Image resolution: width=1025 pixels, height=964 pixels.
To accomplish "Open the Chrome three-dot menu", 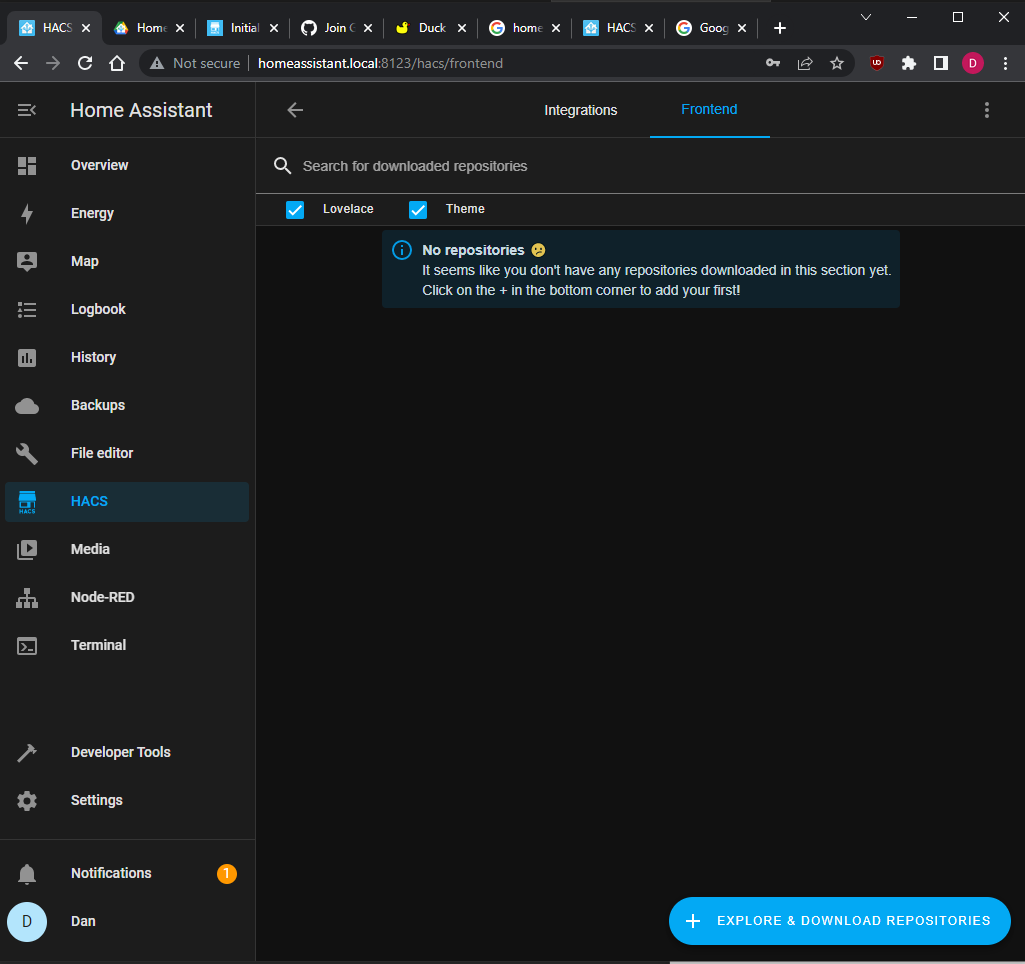I will [x=1005, y=63].
